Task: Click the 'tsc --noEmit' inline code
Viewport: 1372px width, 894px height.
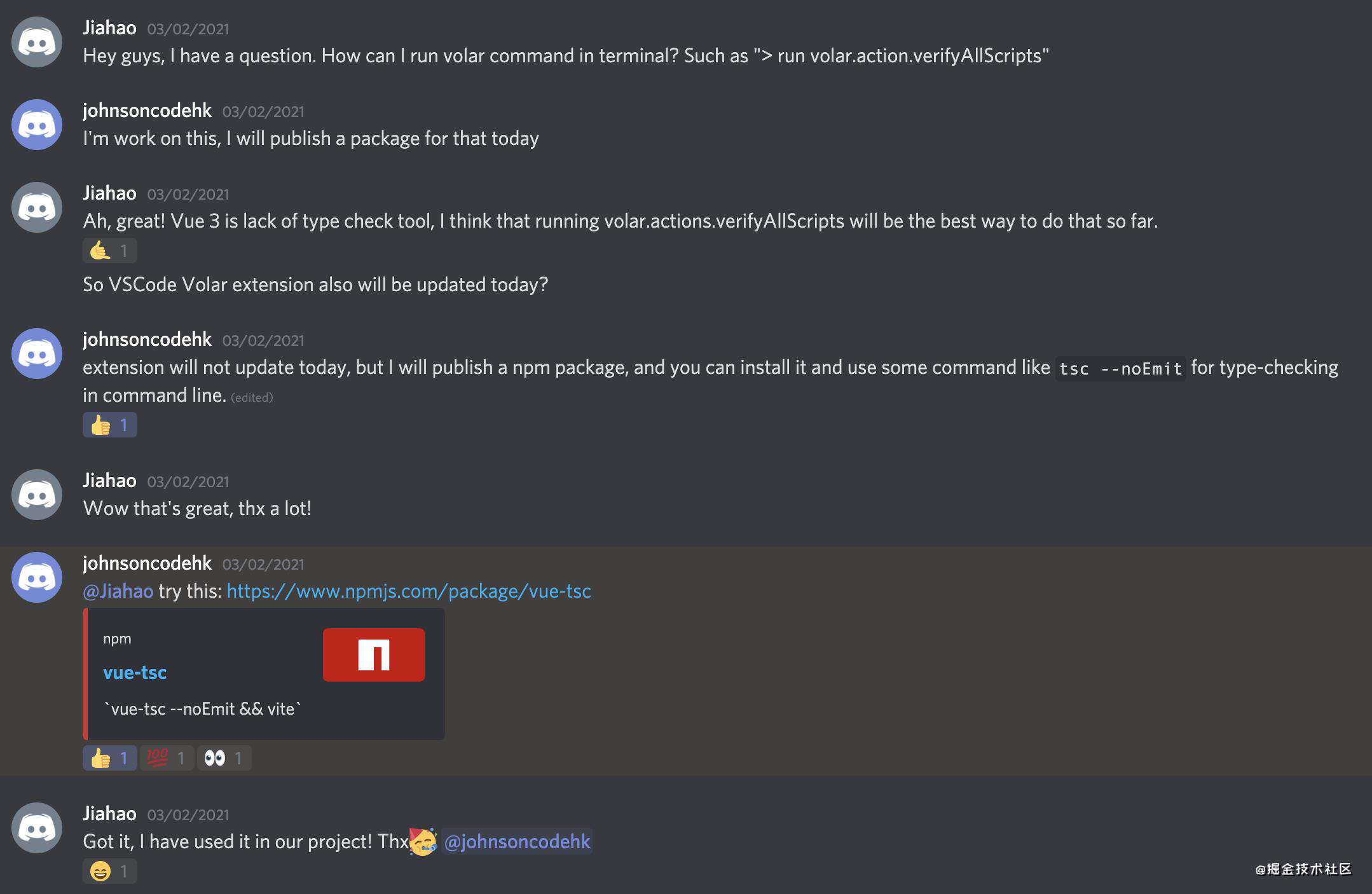Action: [x=1120, y=369]
